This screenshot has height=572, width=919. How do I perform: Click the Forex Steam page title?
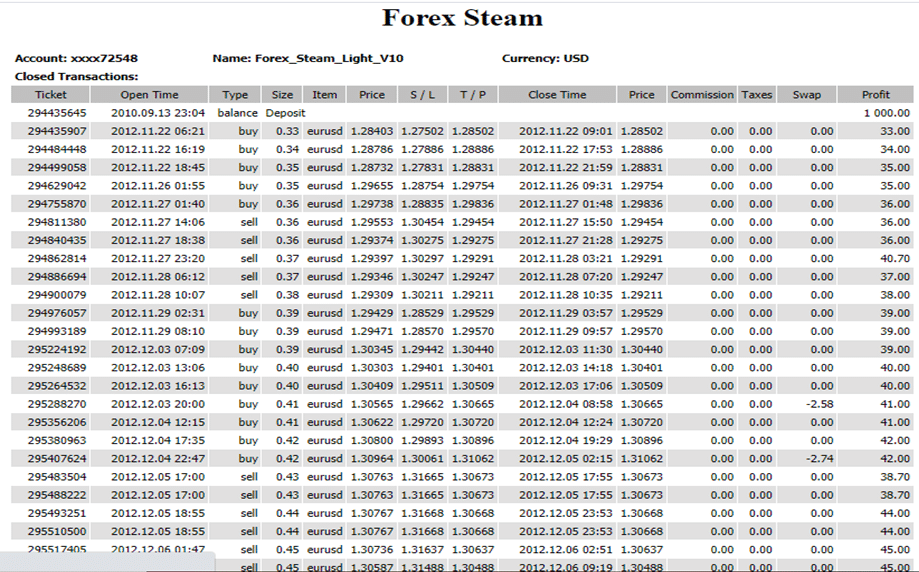pos(462,18)
